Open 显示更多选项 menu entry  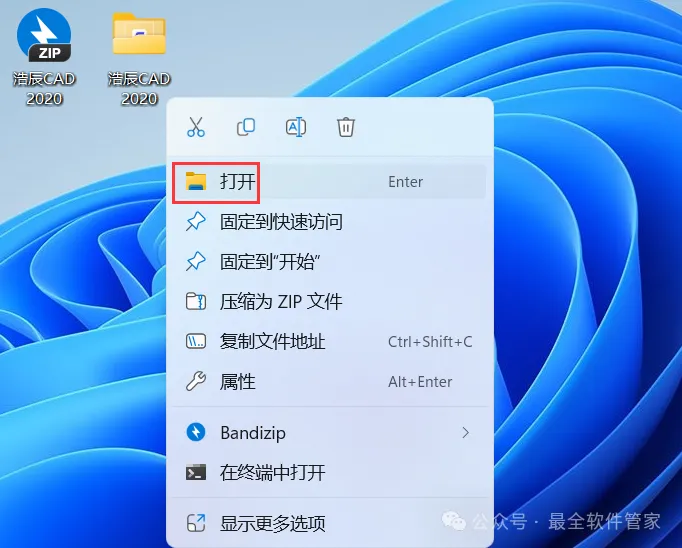point(329,523)
